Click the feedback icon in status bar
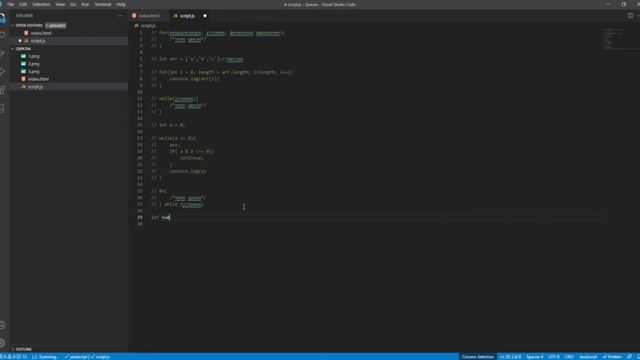This screenshot has height=360, width=640. click(629, 357)
